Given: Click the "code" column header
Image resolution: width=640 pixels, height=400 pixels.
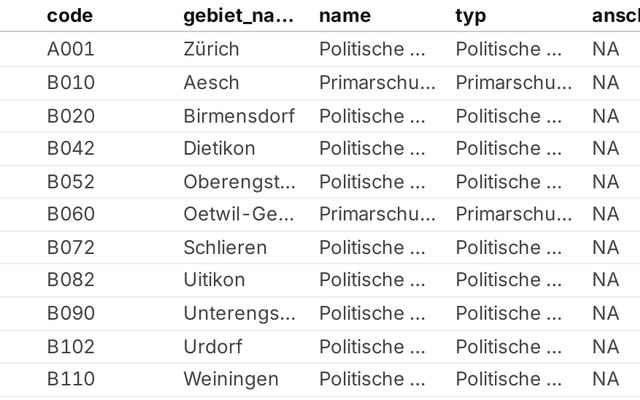Looking at the screenshot, I should (70, 16).
